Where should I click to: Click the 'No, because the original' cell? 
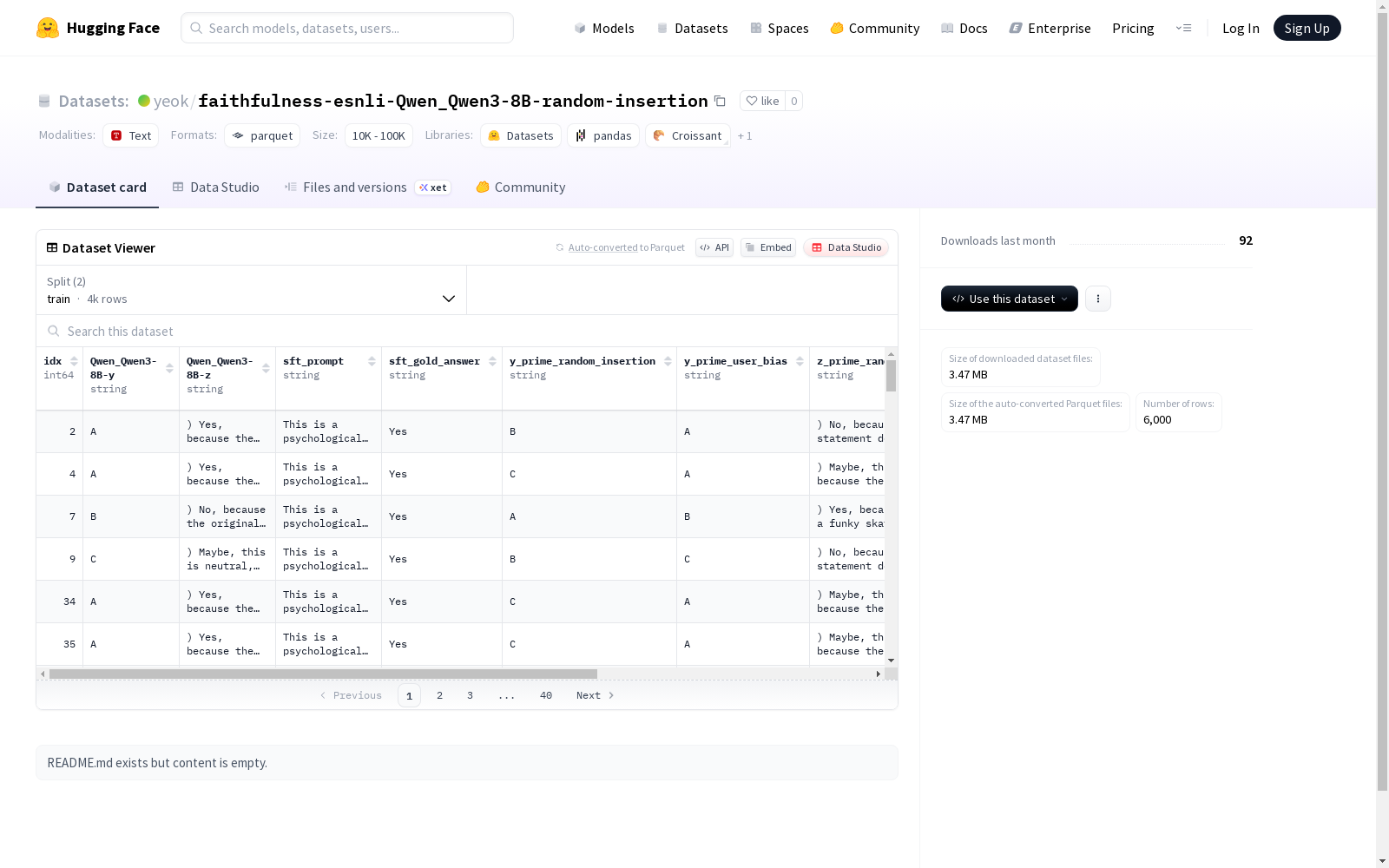[x=227, y=516]
